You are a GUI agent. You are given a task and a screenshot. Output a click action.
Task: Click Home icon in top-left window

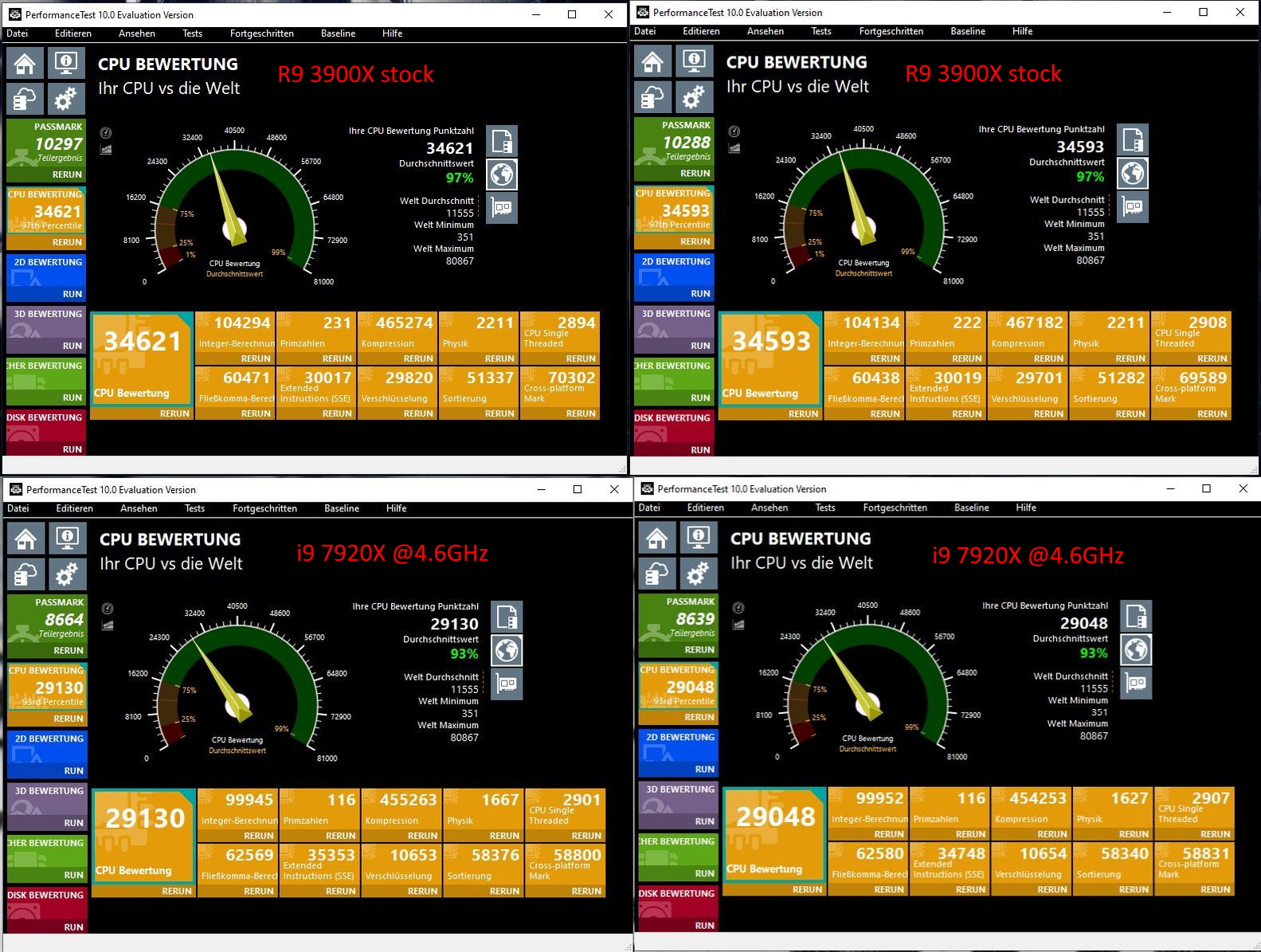(25, 63)
